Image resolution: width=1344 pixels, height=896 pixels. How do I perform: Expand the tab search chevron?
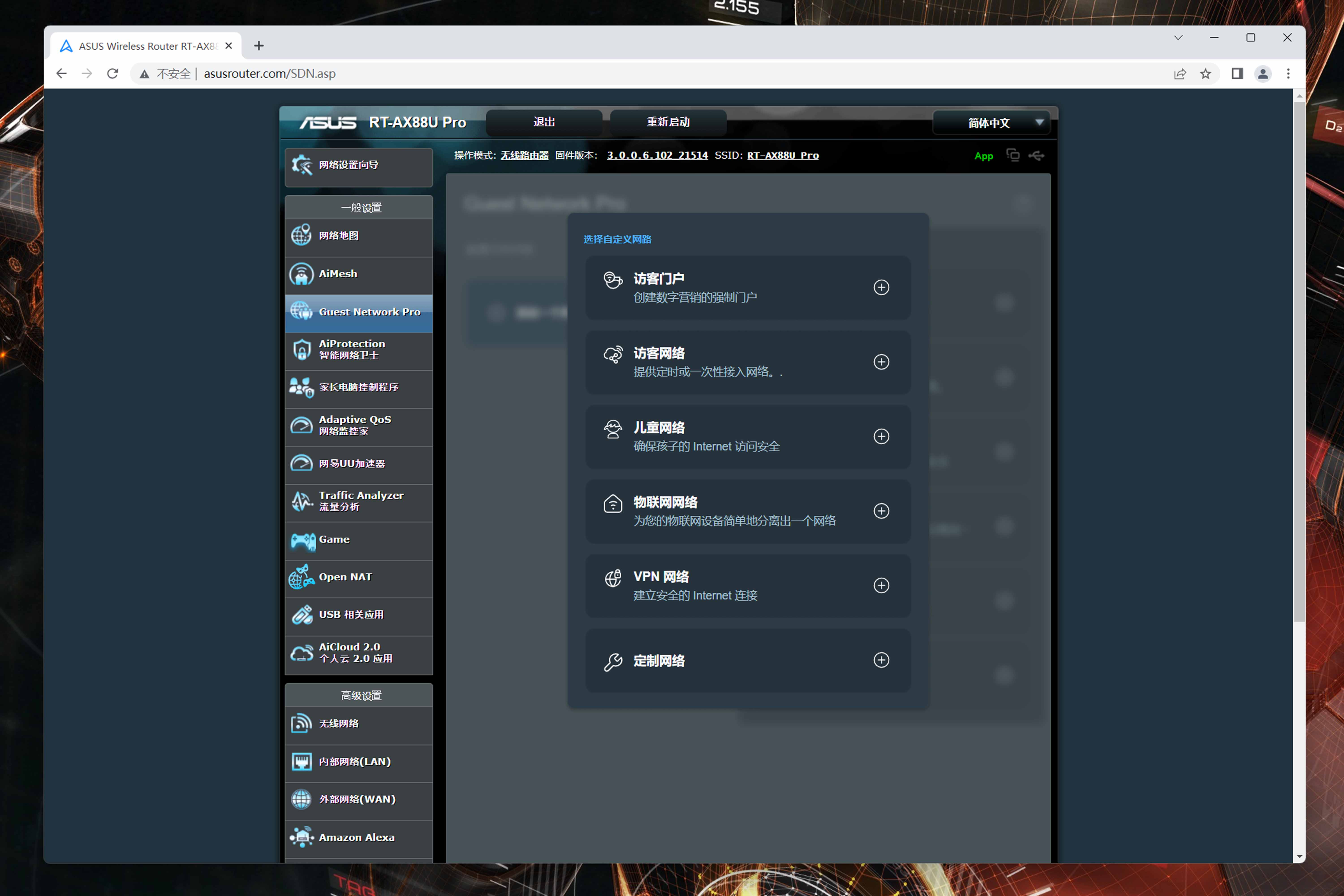click(1178, 38)
